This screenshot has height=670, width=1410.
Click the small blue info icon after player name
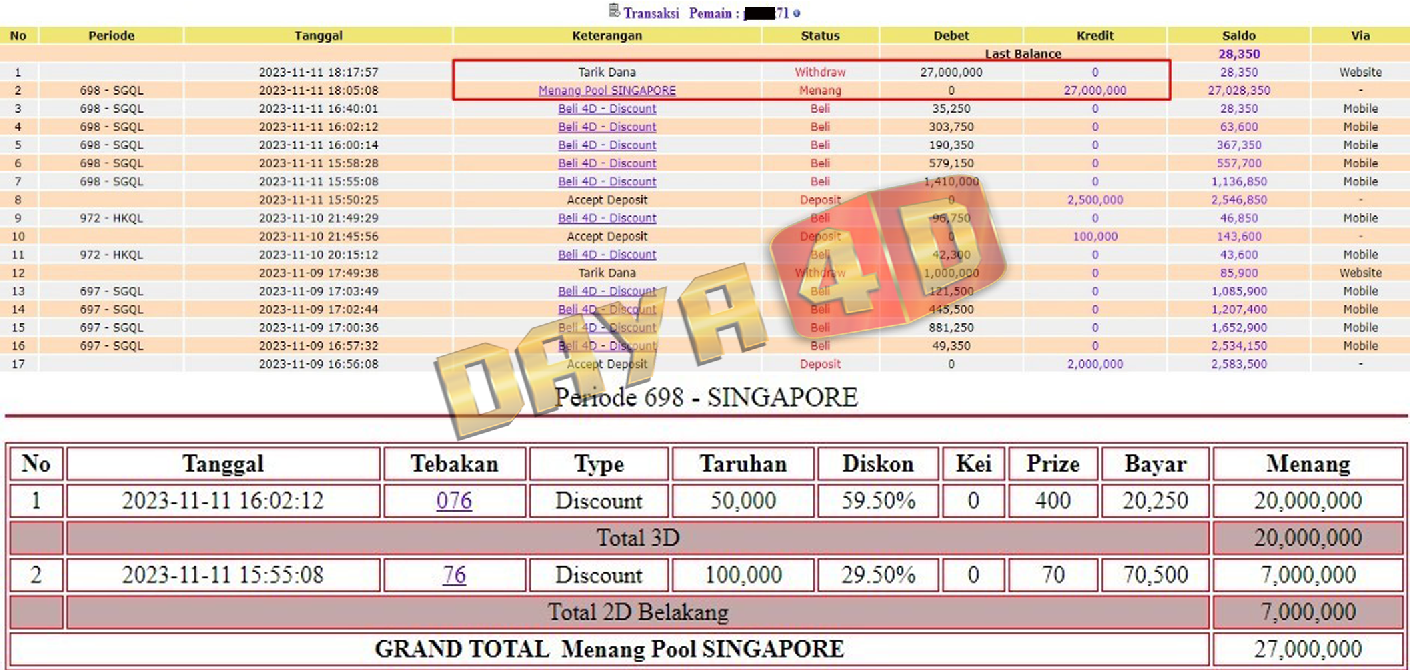pyautogui.click(x=797, y=14)
